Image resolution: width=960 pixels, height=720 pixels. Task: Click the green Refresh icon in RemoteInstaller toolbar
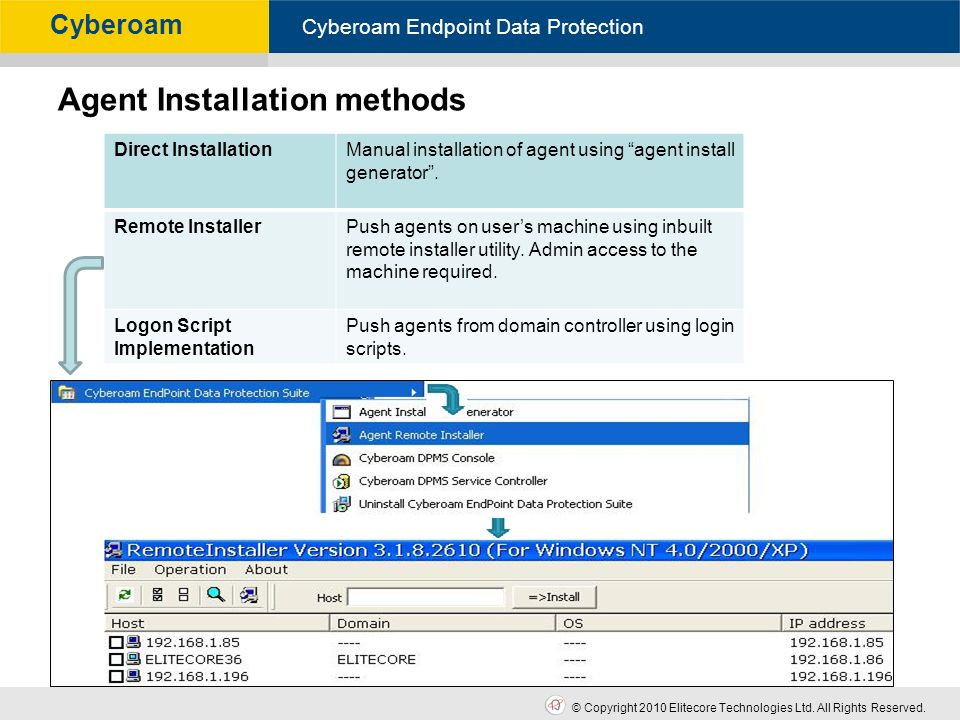[x=125, y=595]
